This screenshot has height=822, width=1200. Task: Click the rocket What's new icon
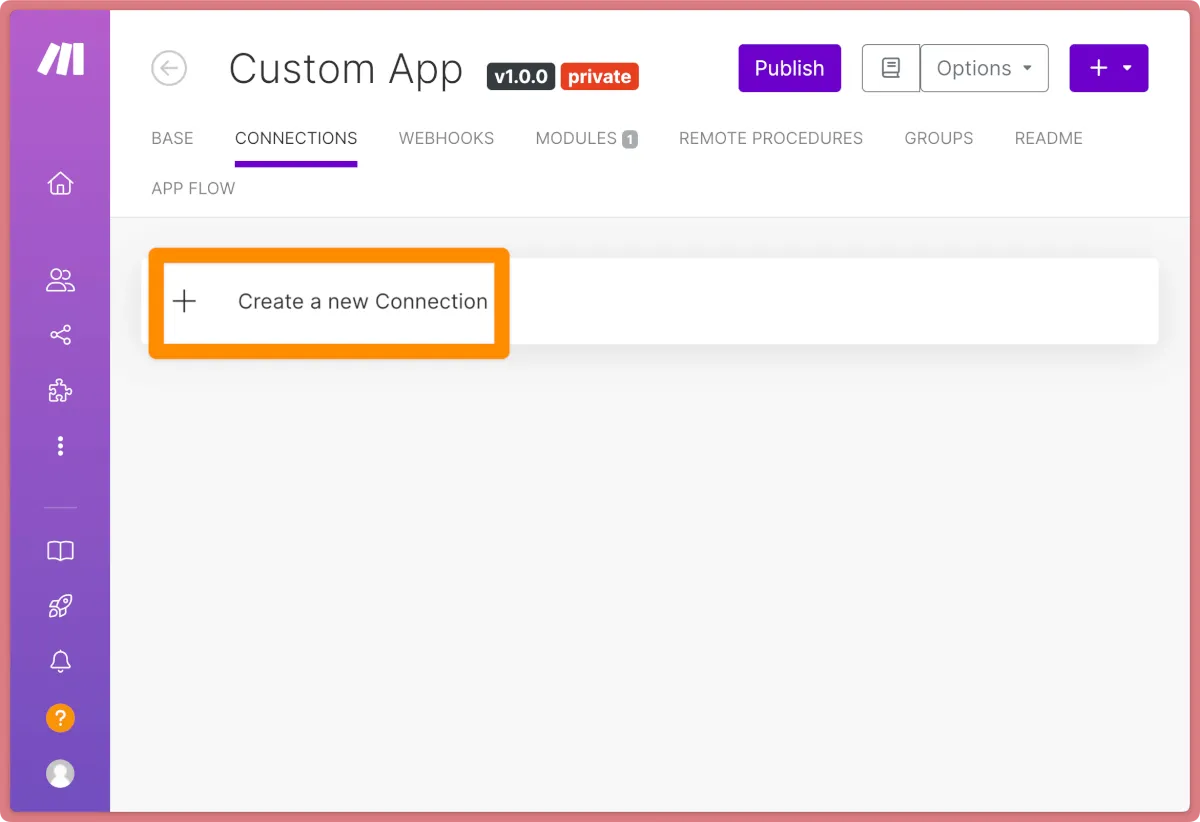point(60,606)
